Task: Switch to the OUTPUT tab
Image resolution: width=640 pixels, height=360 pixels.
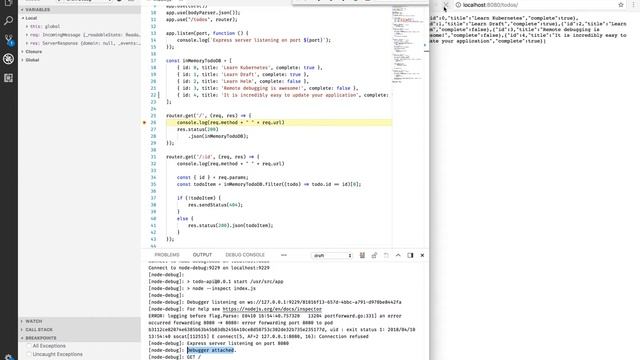Action: point(202,255)
